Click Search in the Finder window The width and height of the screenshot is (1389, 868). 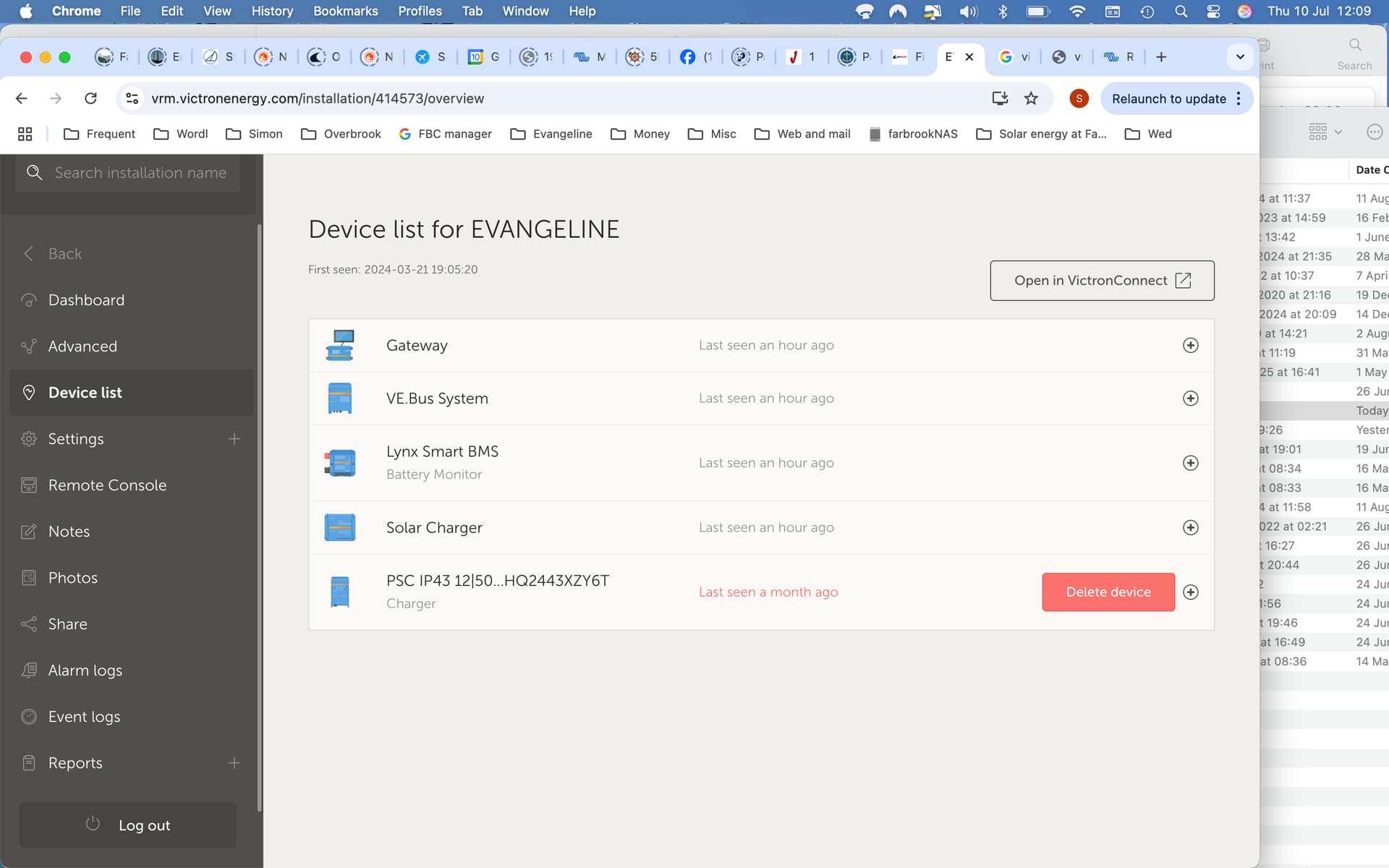tap(1354, 54)
